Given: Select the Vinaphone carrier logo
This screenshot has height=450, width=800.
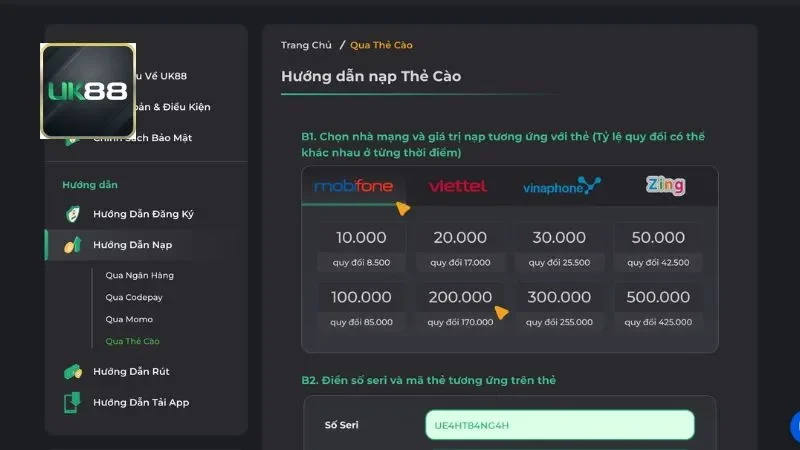Looking at the screenshot, I should tap(561, 186).
